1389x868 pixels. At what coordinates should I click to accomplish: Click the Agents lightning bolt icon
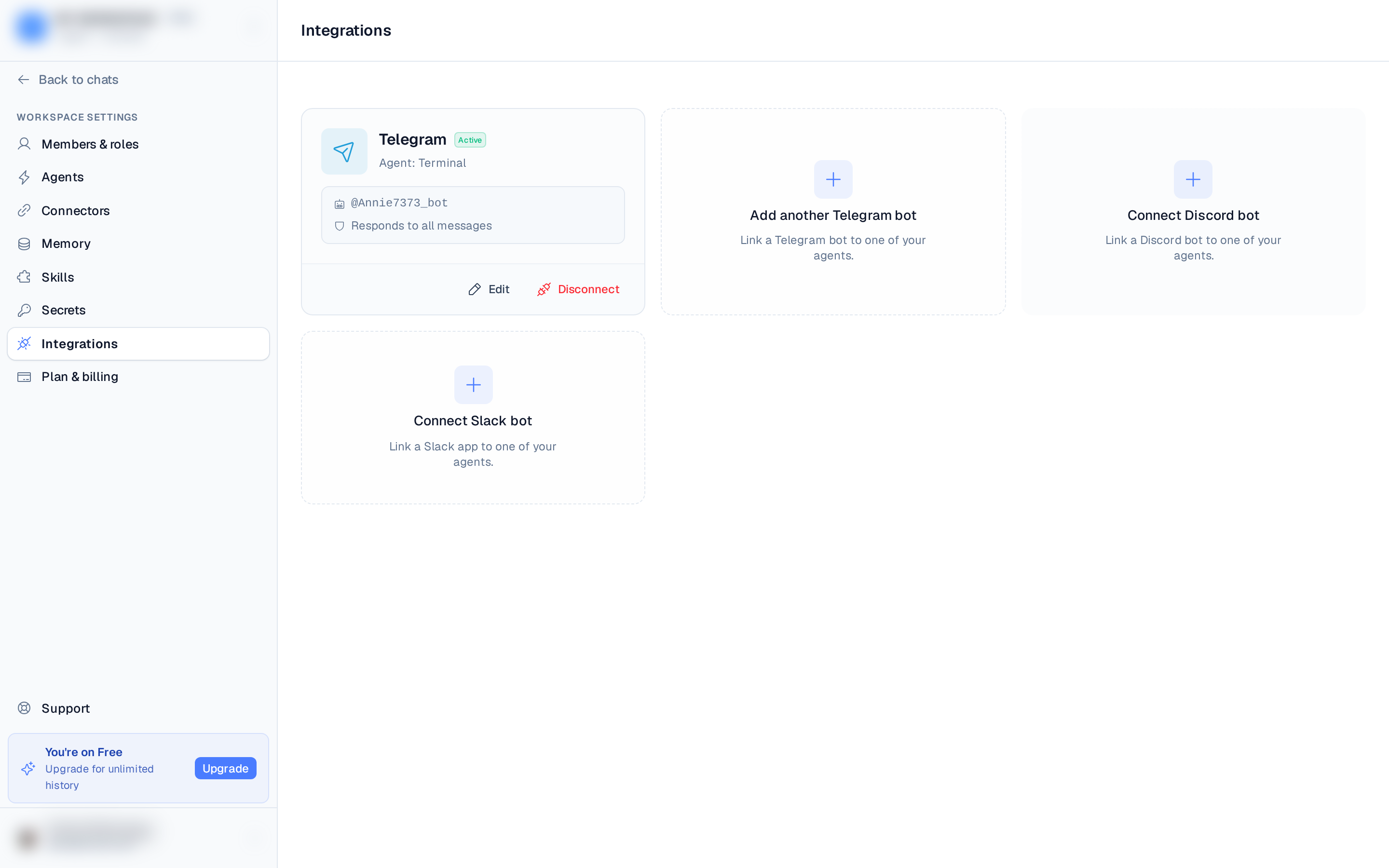point(24,177)
